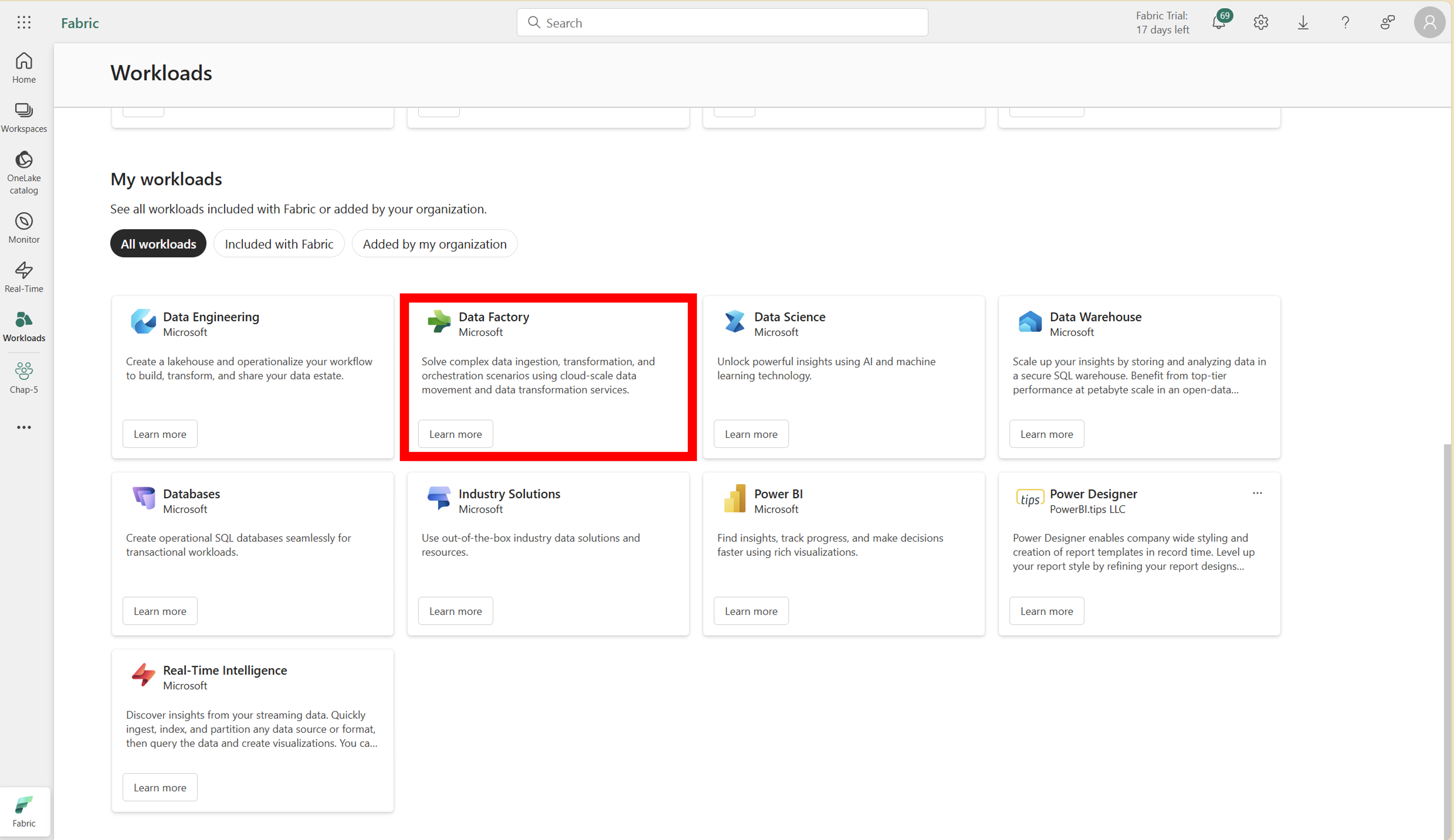Learn more about Industry Solutions
Image resolution: width=1454 pixels, height=840 pixels.
coord(455,611)
